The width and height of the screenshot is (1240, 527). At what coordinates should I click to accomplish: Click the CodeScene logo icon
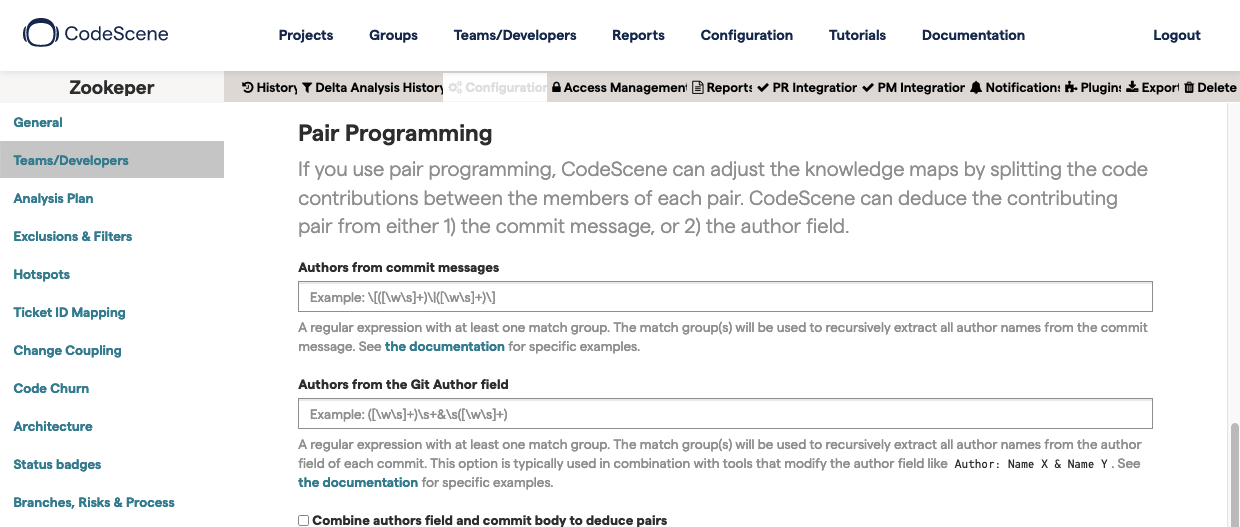coord(41,34)
